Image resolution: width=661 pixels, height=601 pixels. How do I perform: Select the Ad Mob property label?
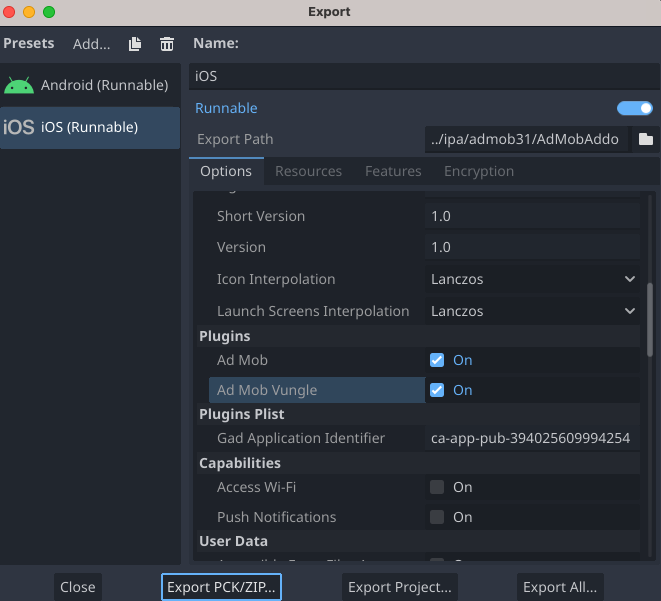point(242,360)
